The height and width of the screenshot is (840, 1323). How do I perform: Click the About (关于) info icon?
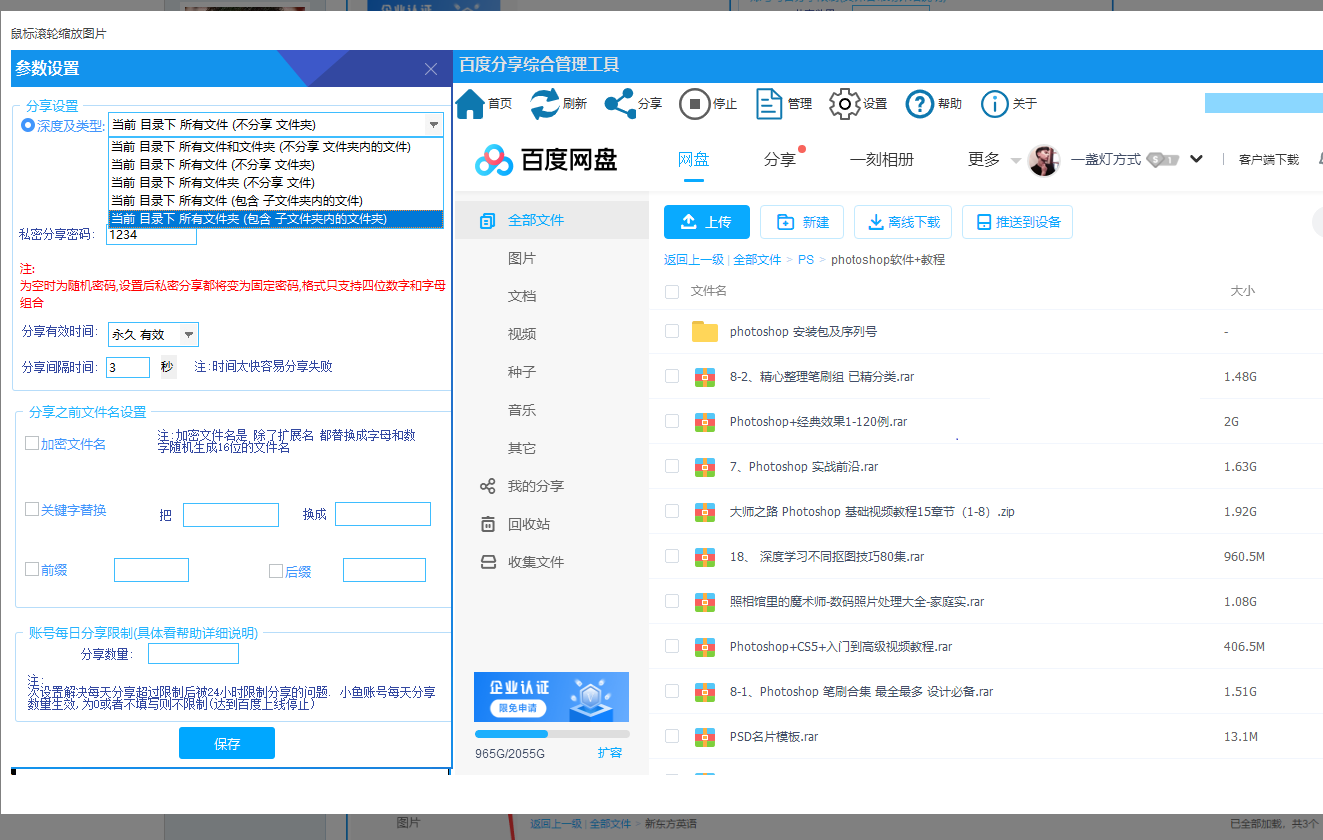(x=995, y=103)
